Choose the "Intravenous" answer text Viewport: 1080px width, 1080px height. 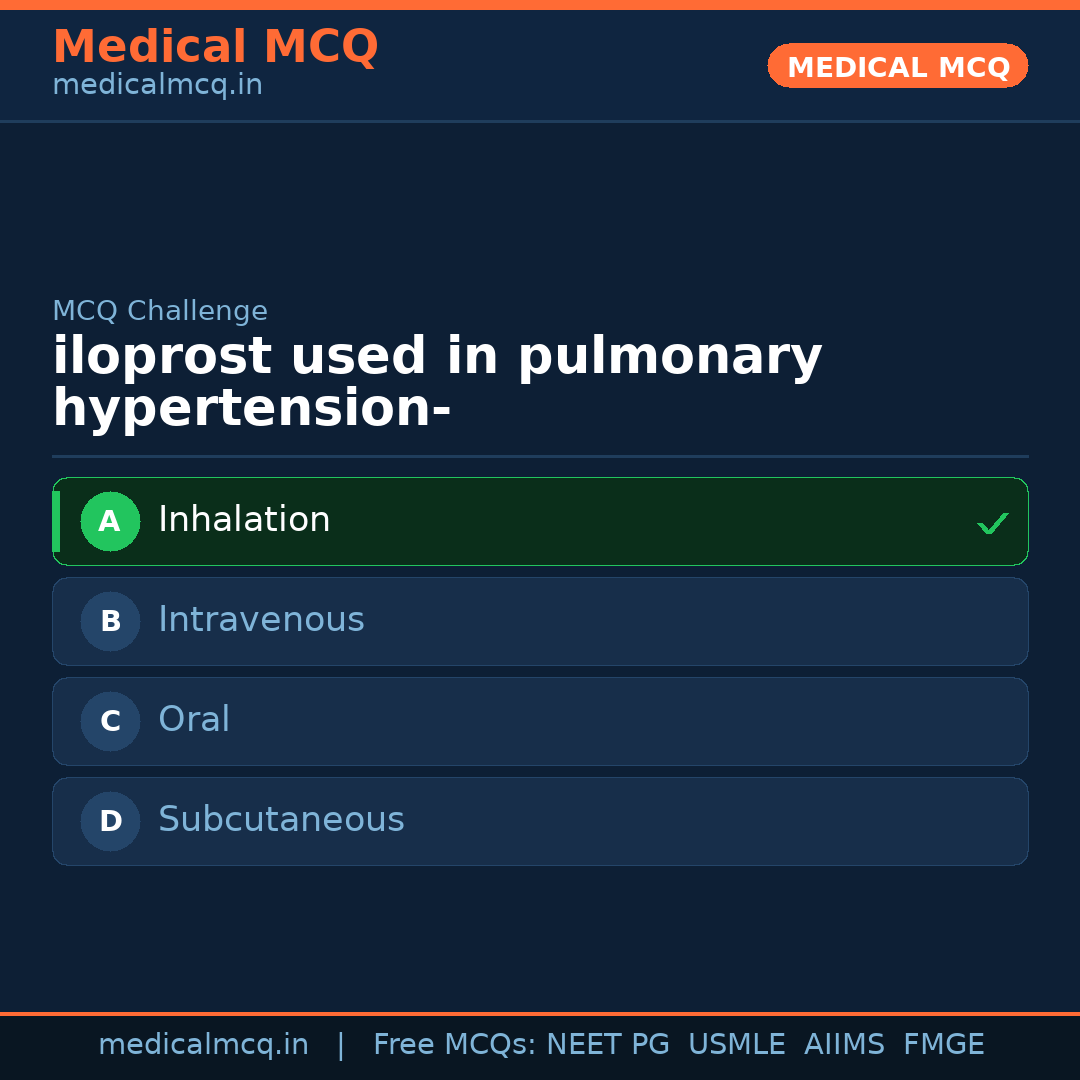(261, 620)
